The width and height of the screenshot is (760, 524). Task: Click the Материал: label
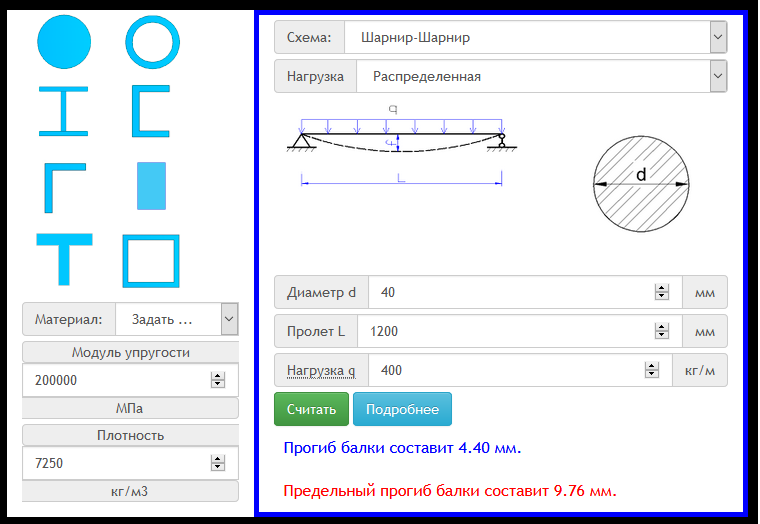click(69, 319)
